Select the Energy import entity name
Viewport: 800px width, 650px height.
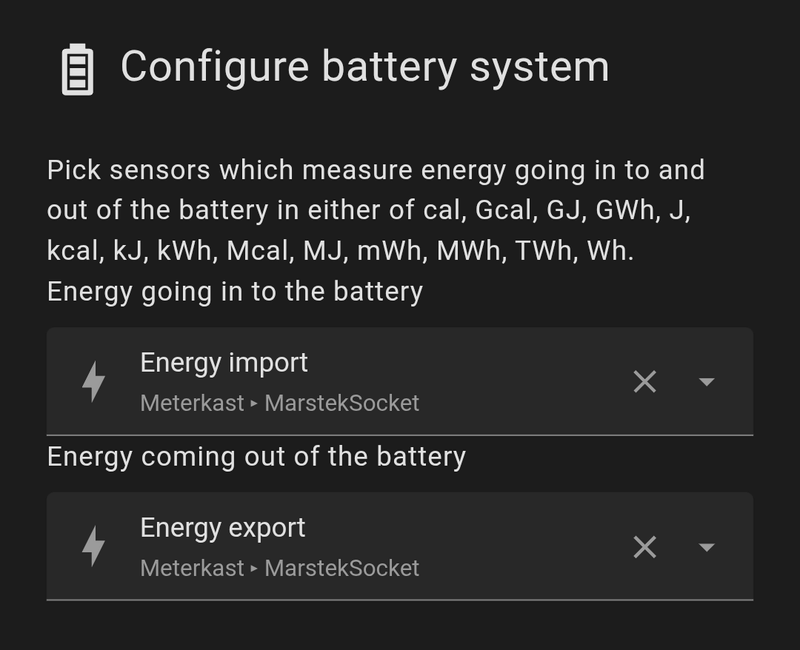click(x=224, y=362)
